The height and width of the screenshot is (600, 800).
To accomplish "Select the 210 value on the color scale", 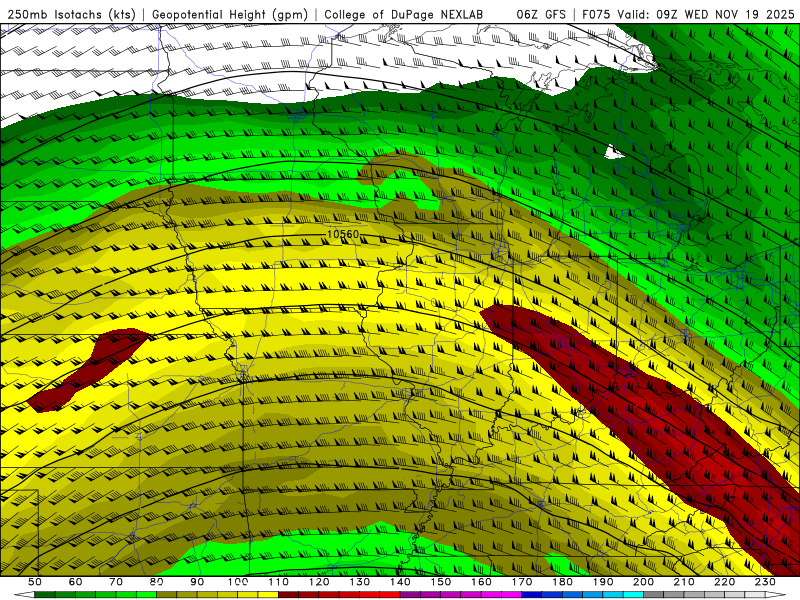I will pos(684,582).
